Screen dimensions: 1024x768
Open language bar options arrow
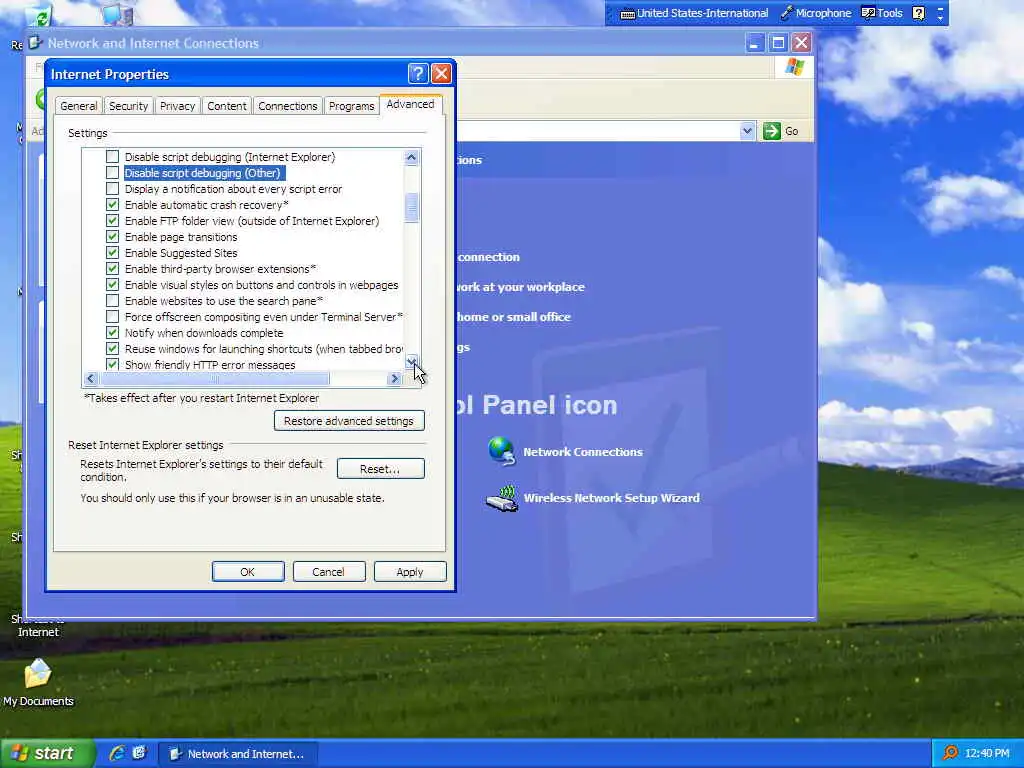[940, 13]
